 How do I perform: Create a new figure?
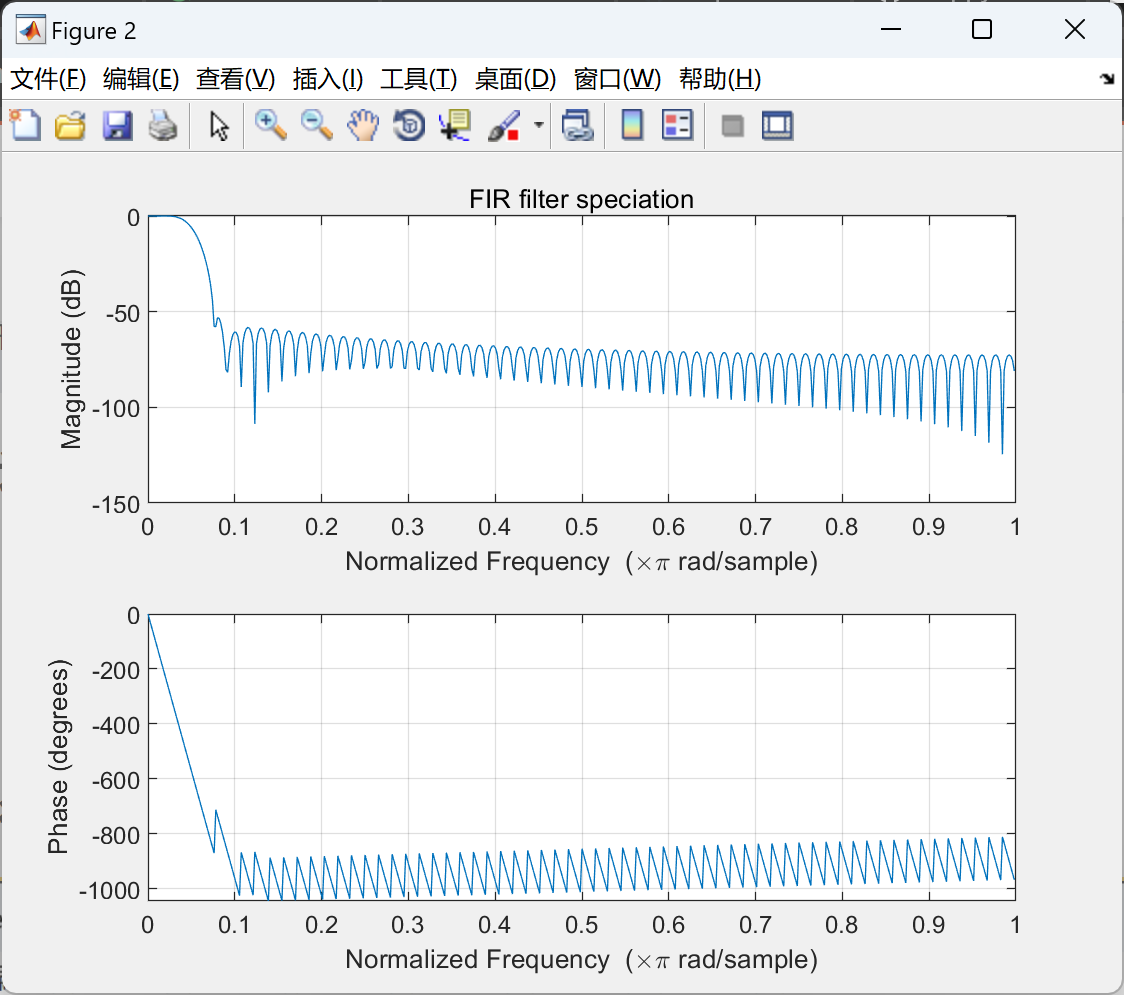point(24,125)
